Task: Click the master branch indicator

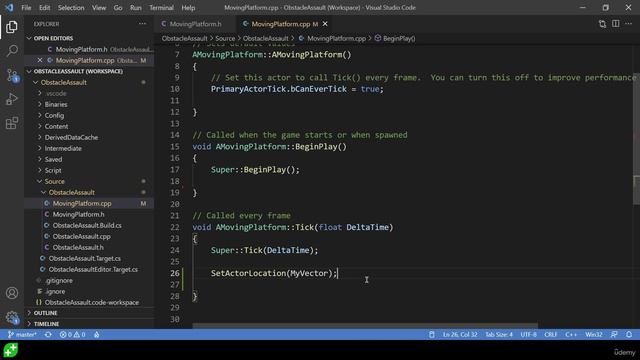Action: coord(22,335)
